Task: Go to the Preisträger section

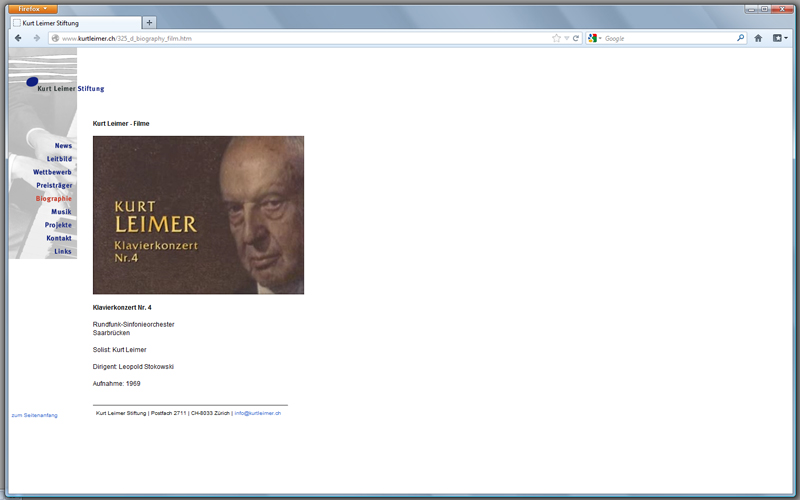Action: 54,186
